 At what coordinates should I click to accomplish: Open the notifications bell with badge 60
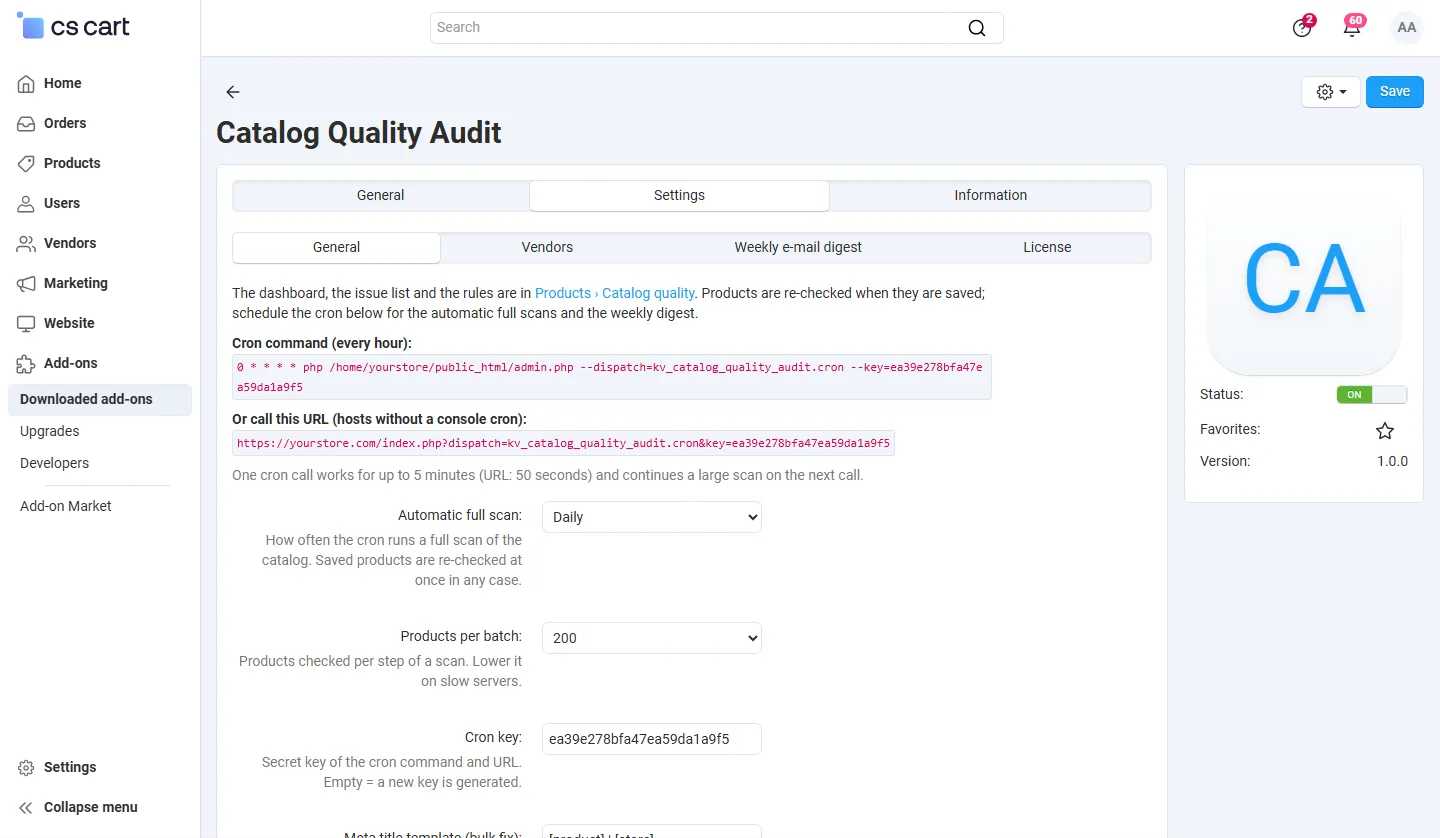pyautogui.click(x=1352, y=28)
